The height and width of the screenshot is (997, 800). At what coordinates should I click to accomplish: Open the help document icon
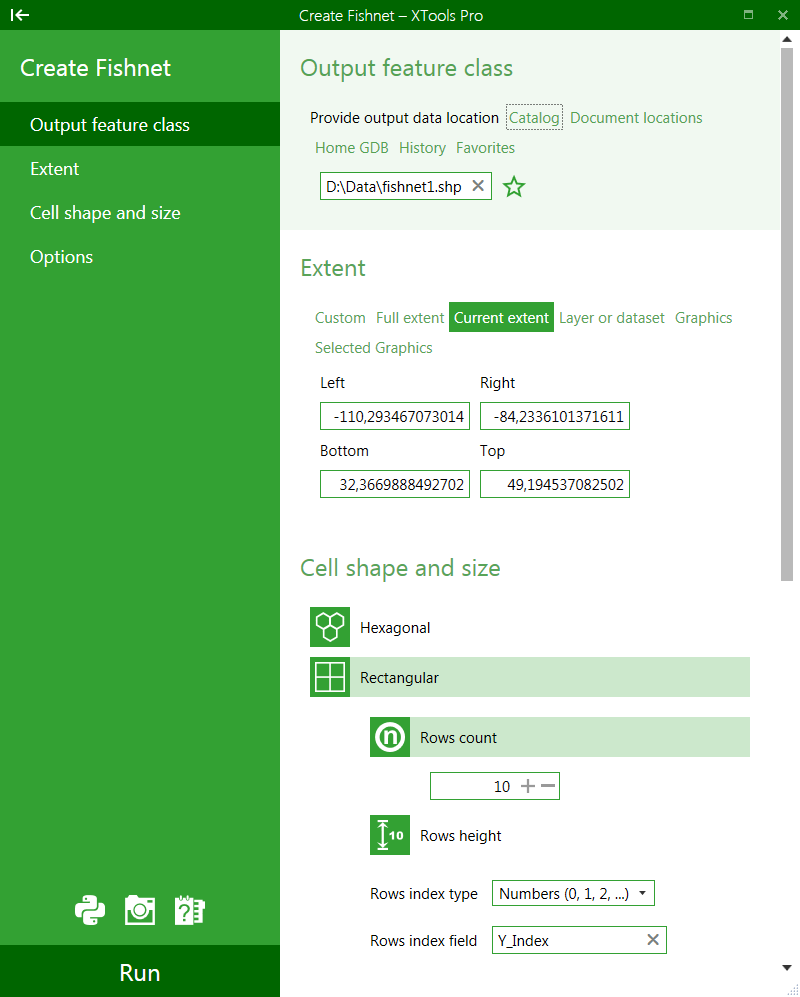[190, 910]
